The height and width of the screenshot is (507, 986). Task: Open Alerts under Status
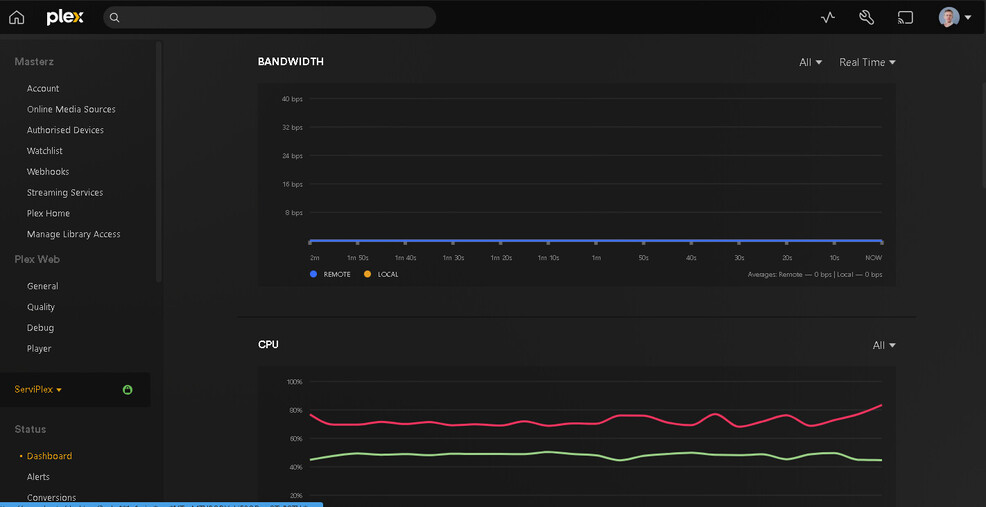pos(38,477)
